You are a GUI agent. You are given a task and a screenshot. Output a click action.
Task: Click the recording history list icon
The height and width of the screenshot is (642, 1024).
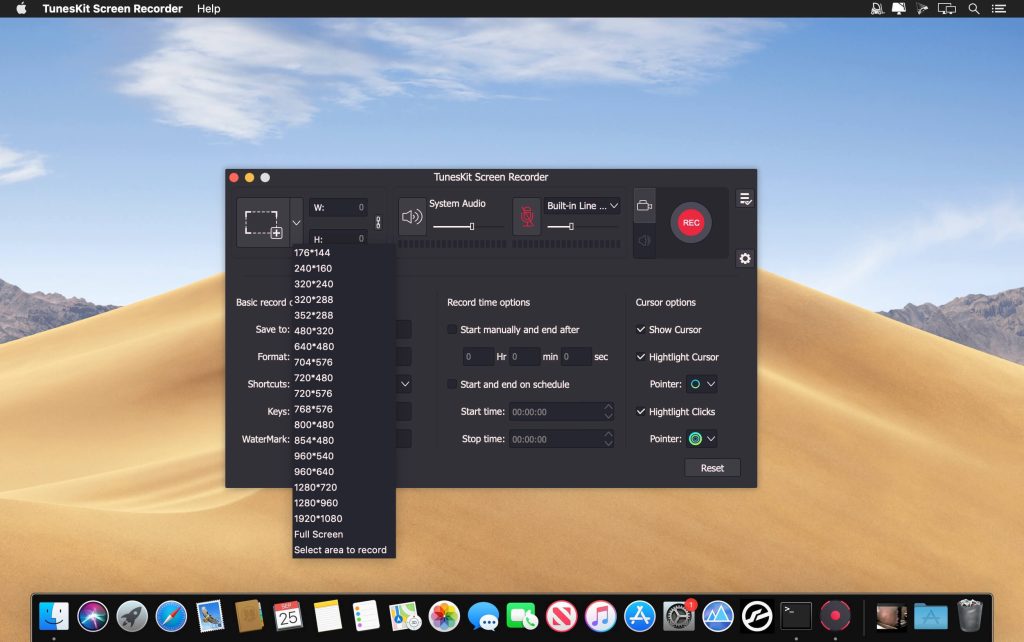point(745,197)
